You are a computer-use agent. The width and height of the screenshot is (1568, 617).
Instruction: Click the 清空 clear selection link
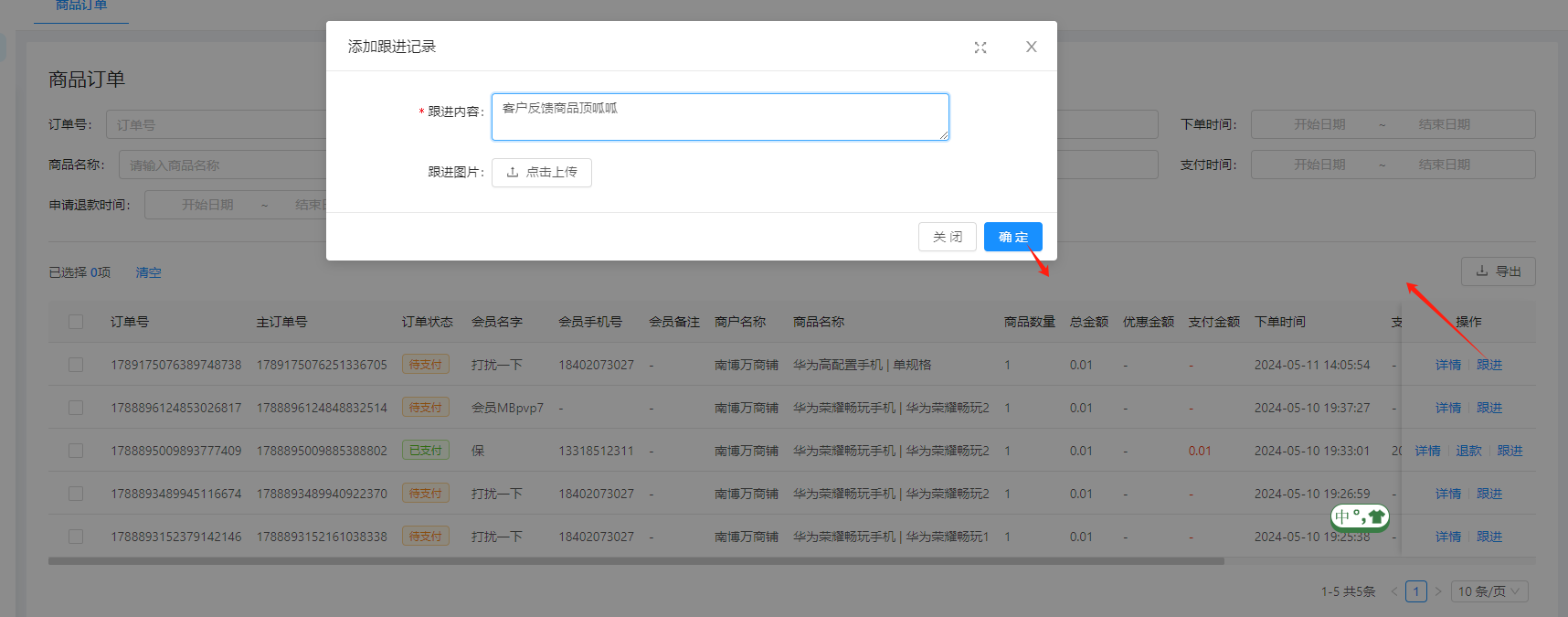(x=148, y=272)
